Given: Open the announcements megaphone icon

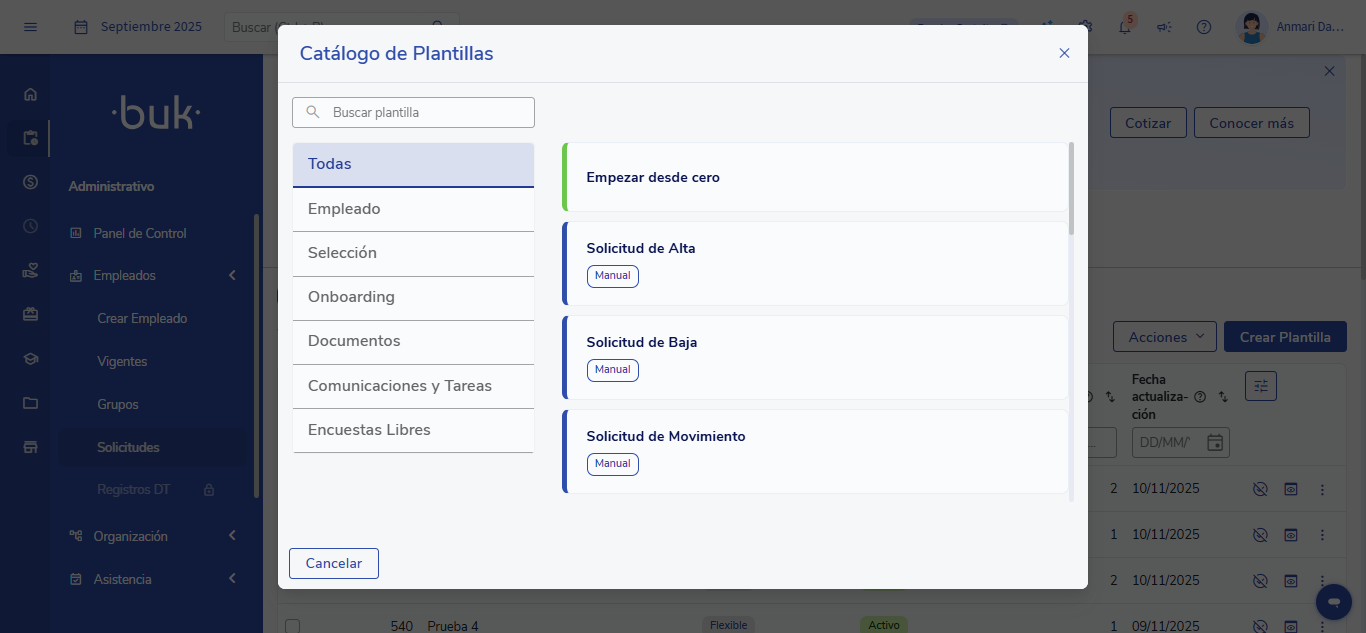Looking at the screenshot, I should point(1164,27).
